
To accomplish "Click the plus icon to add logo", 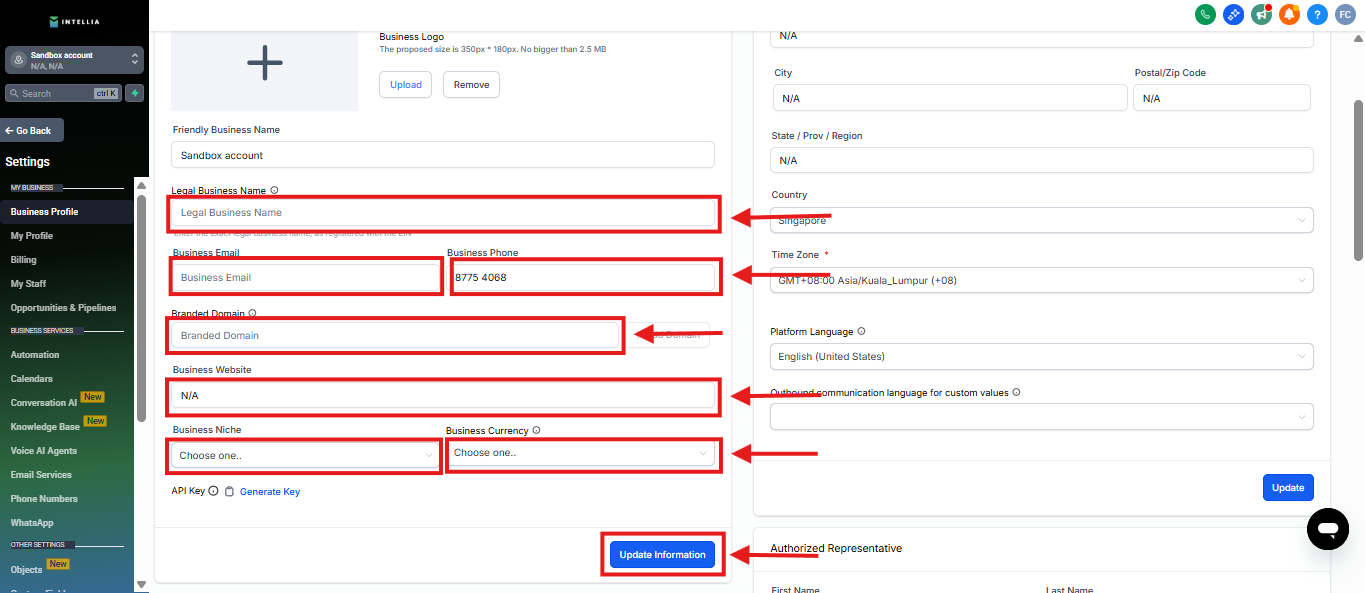I will pyautogui.click(x=264, y=63).
